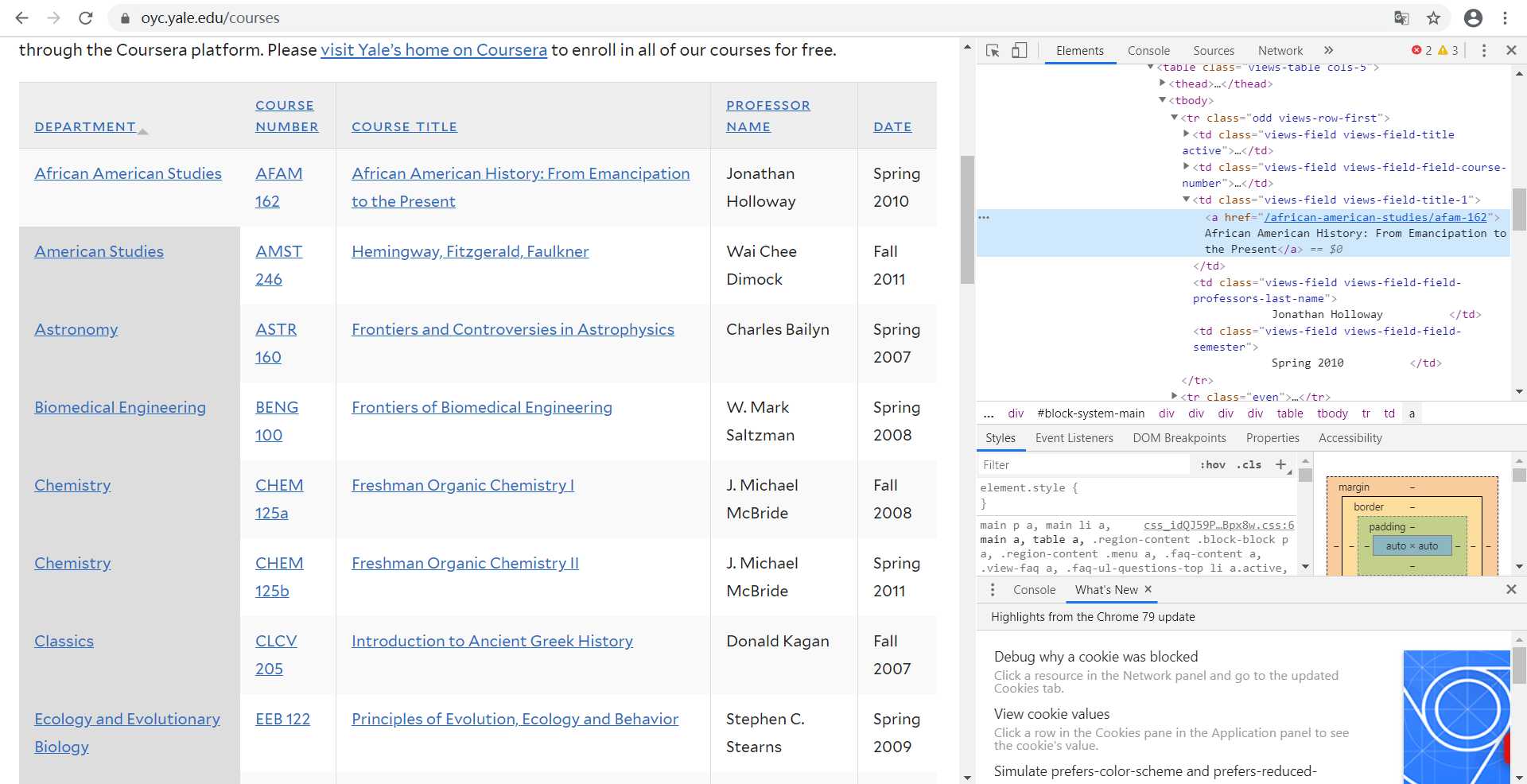The width and height of the screenshot is (1527, 784).
Task: Sort by the Professor Name header
Action: 767,116
